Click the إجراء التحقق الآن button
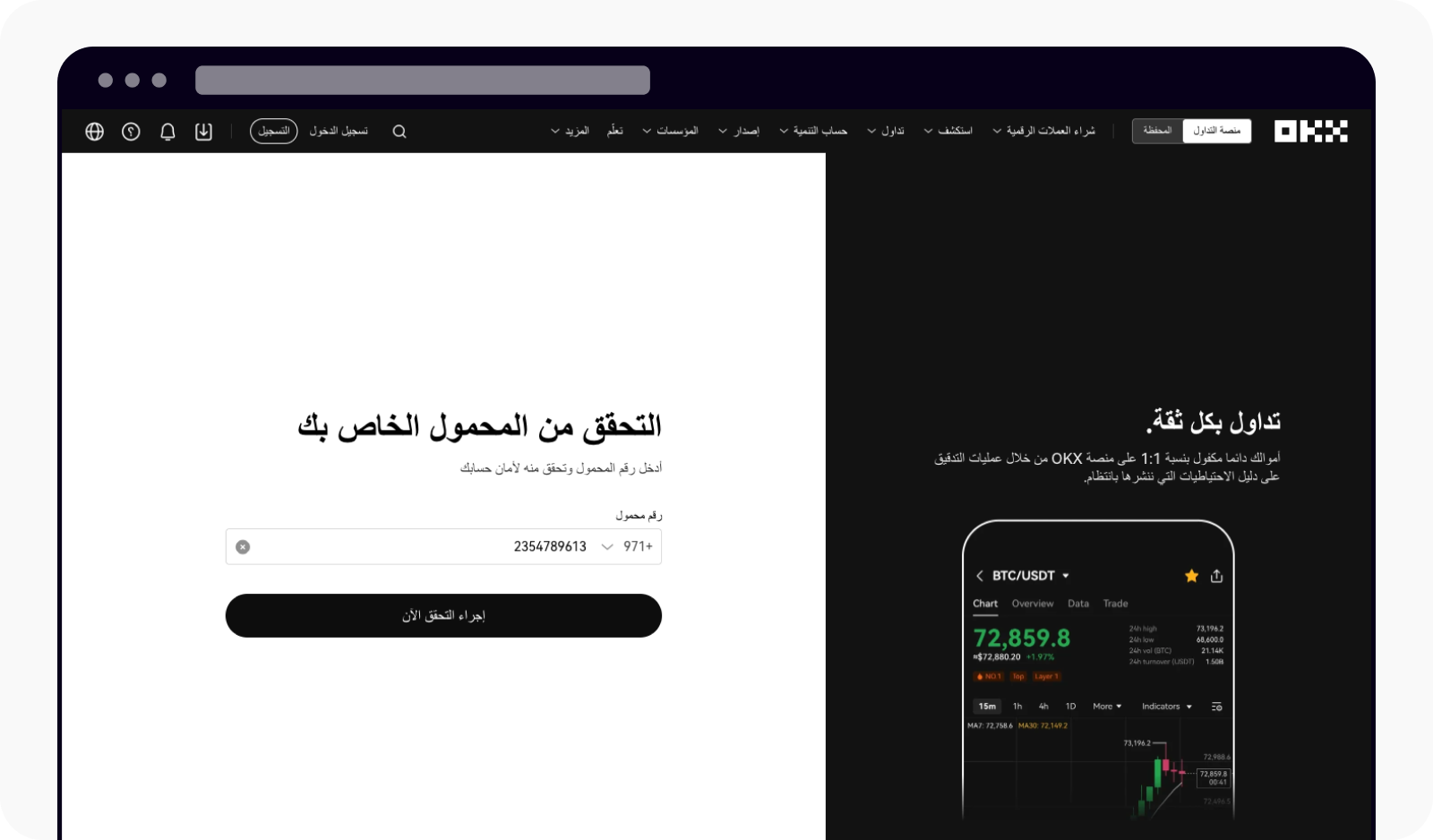Screen dimensions: 1433x840 pos(442,615)
